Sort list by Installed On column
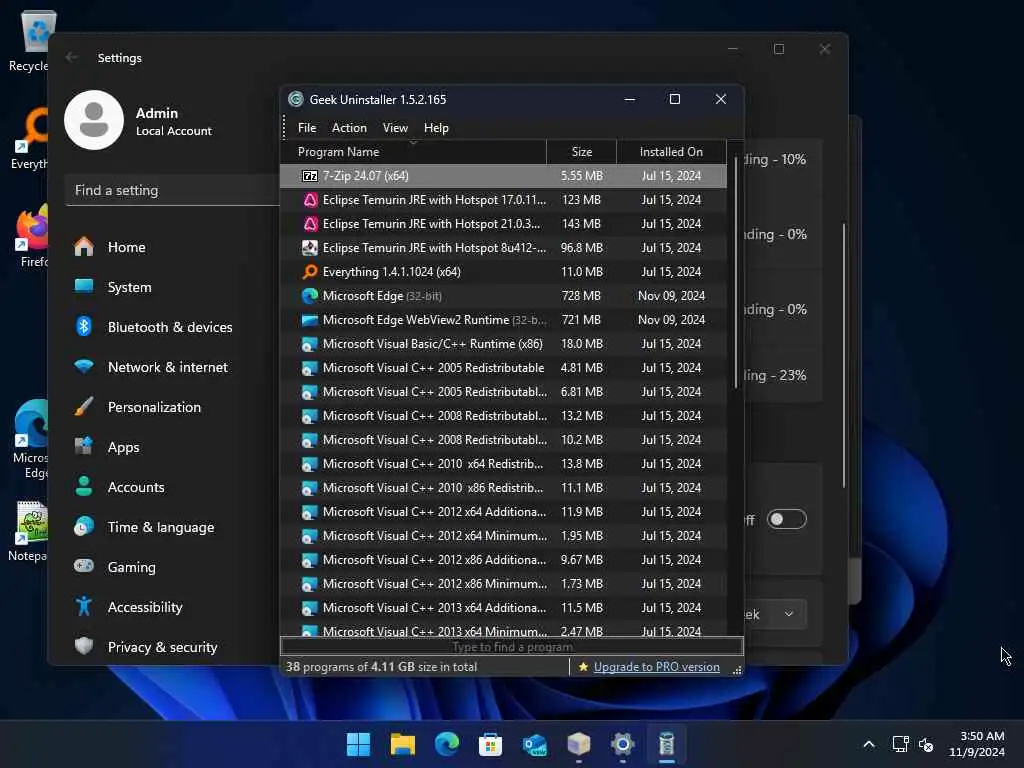Viewport: 1024px width, 768px height. (x=671, y=152)
